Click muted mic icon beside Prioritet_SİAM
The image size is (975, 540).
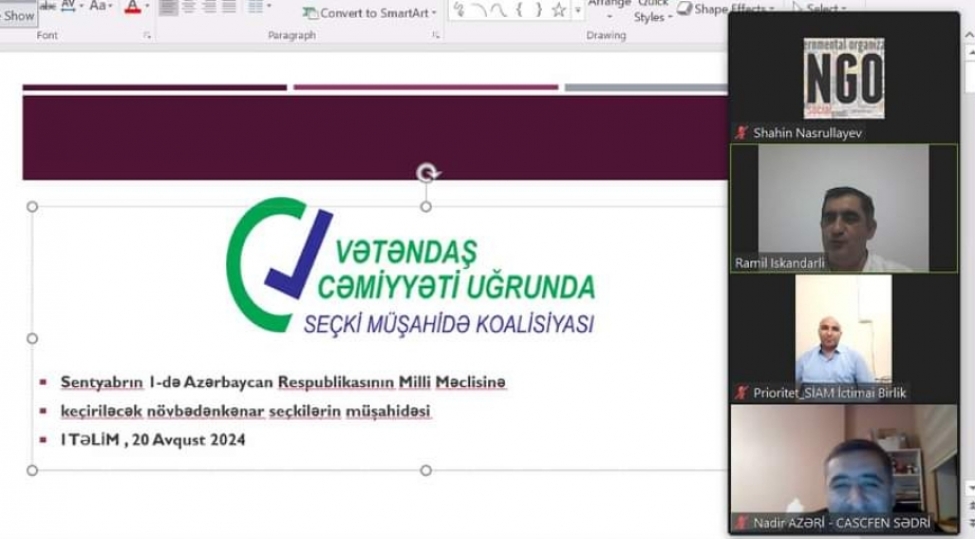click(x=741, y=393)
